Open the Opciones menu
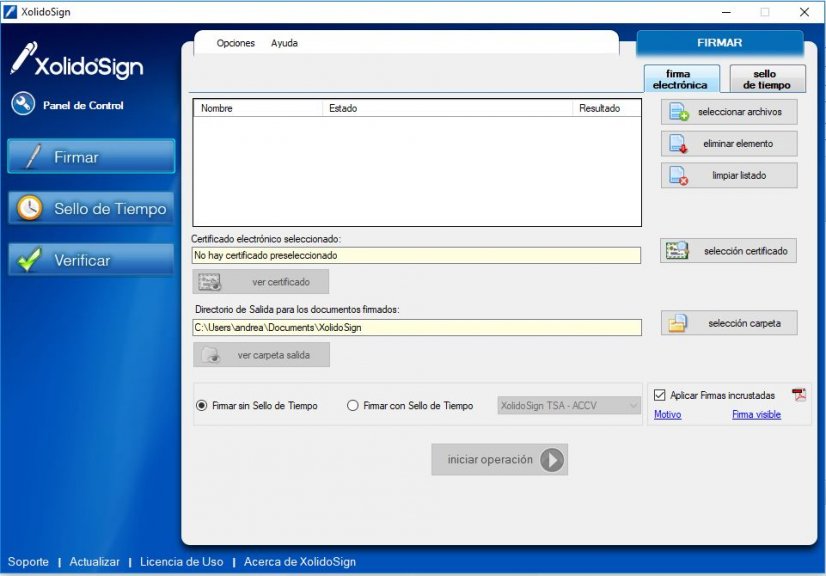Image resolution: width=826 pixels, height=576 pixels. (x=235, y=43)
